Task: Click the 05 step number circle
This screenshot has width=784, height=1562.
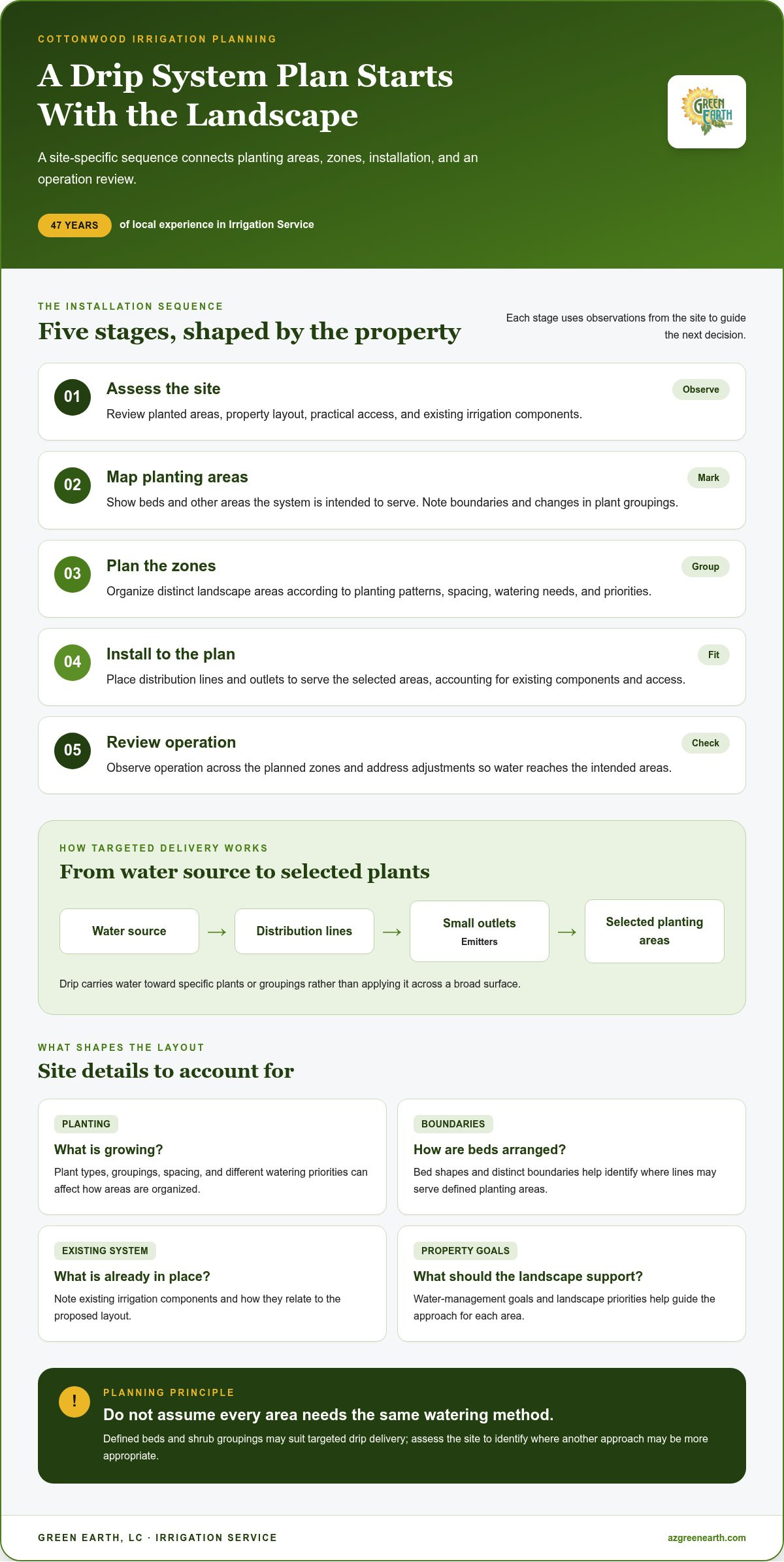Action: (x=73, y=751)
